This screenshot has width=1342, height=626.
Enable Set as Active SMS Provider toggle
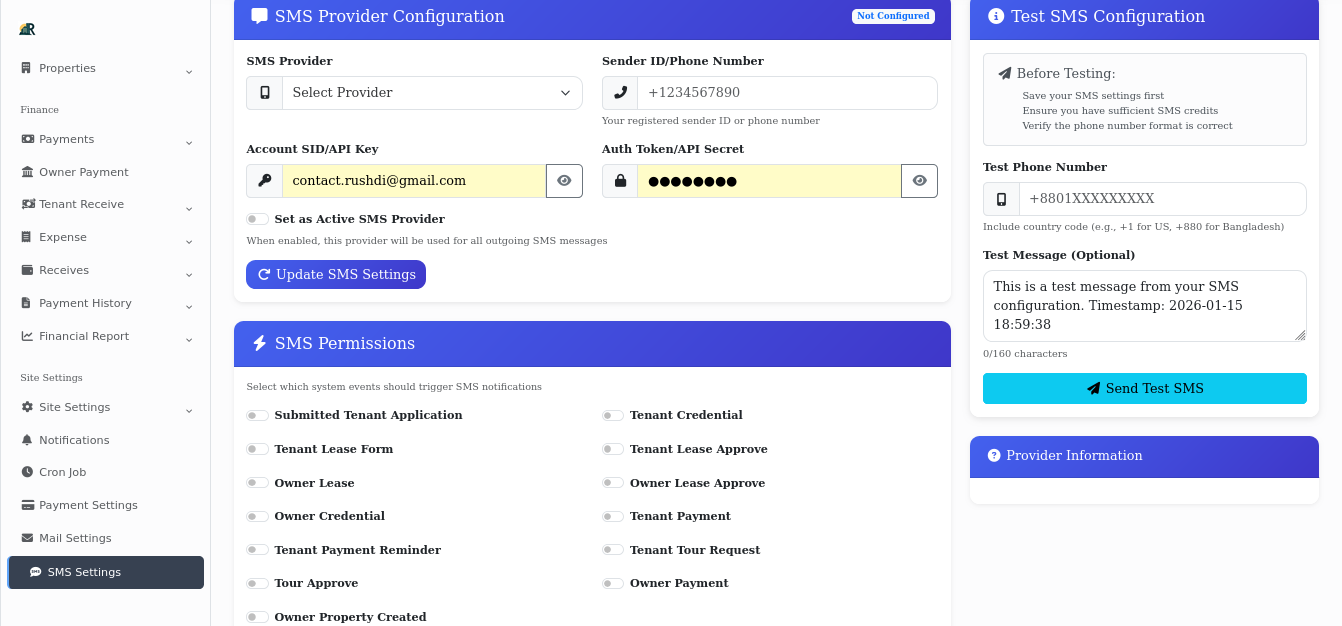tap(257, 219)
